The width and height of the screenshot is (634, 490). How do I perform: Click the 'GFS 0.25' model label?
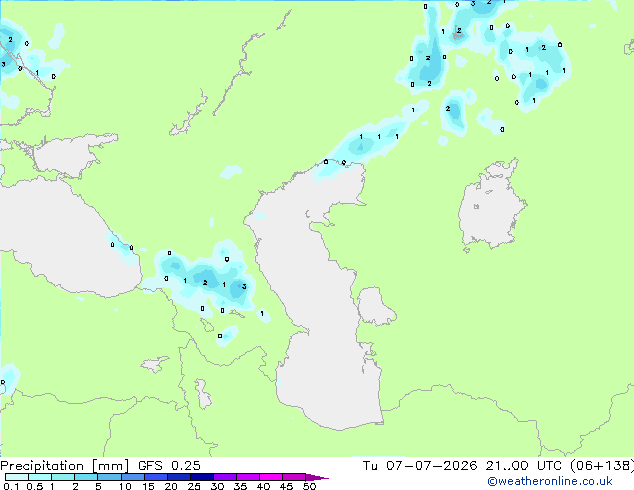169,466
